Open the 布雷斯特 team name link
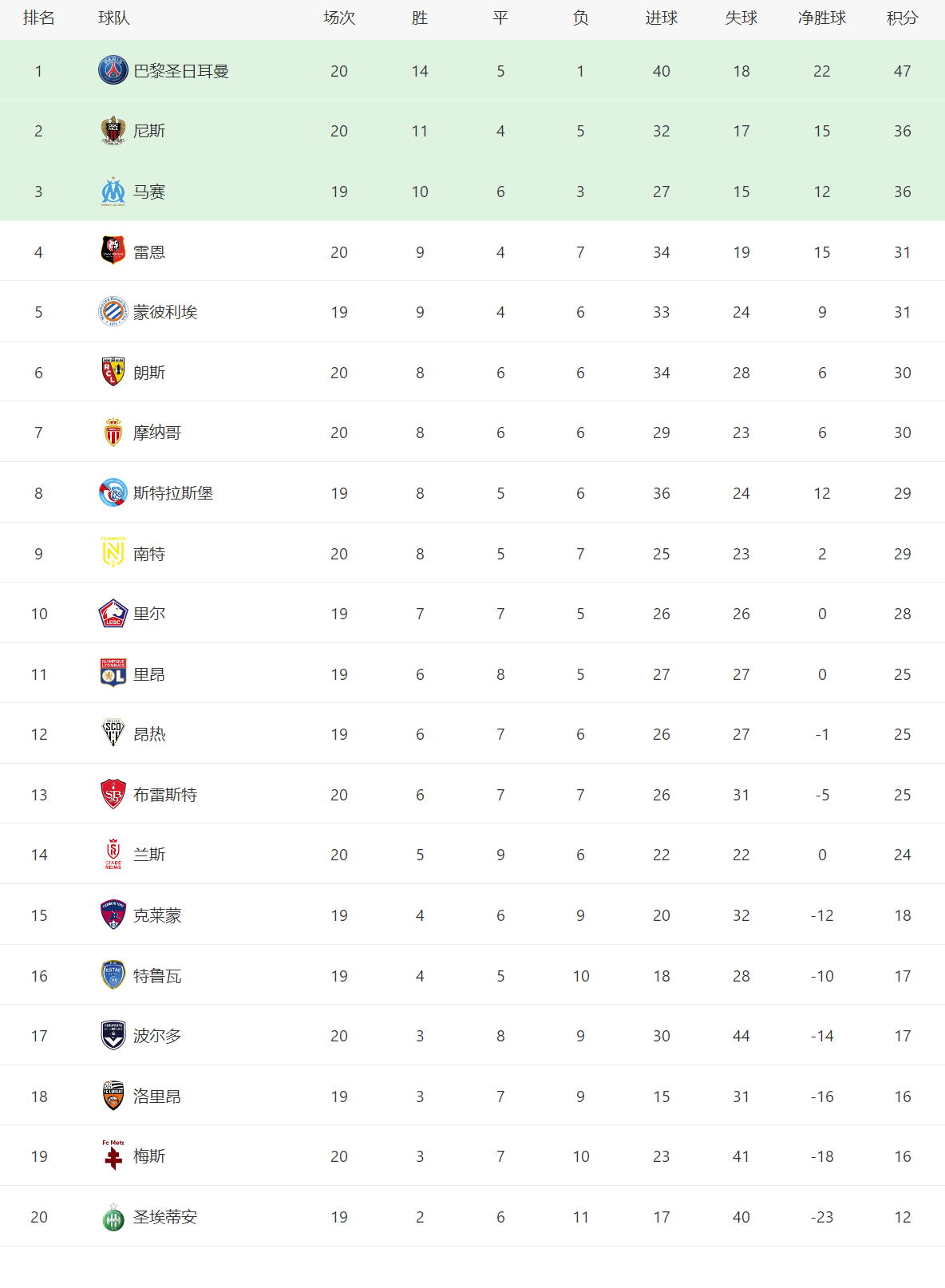 [165, 795]
